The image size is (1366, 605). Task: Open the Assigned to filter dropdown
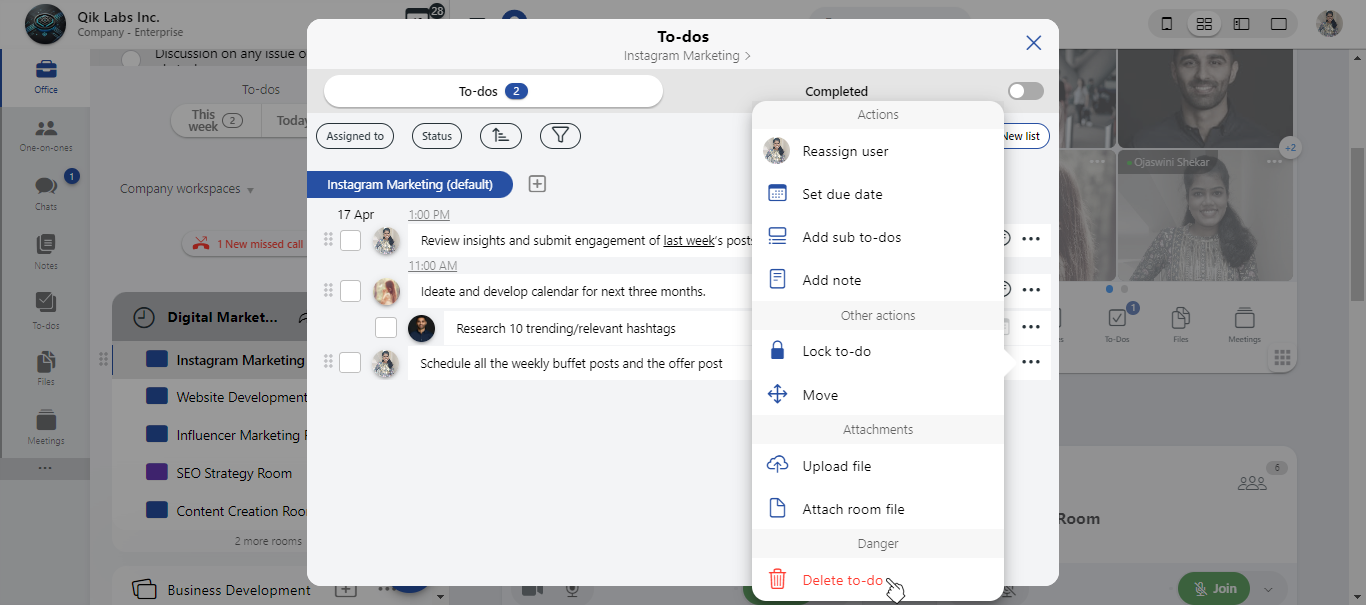click(x=355, y=136)
